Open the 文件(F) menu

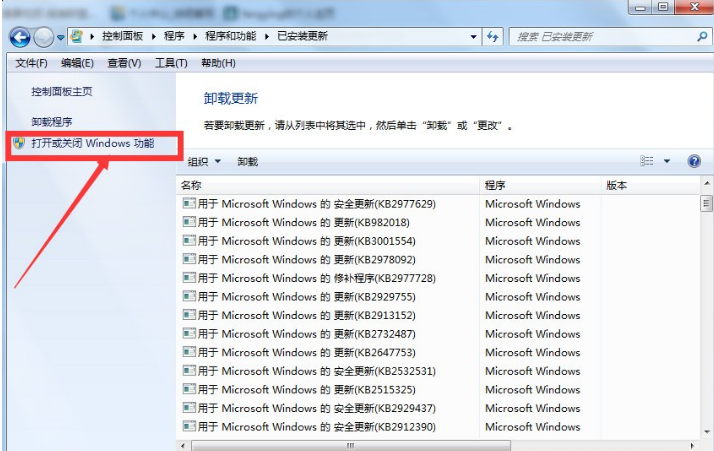[x=31, y=63]
